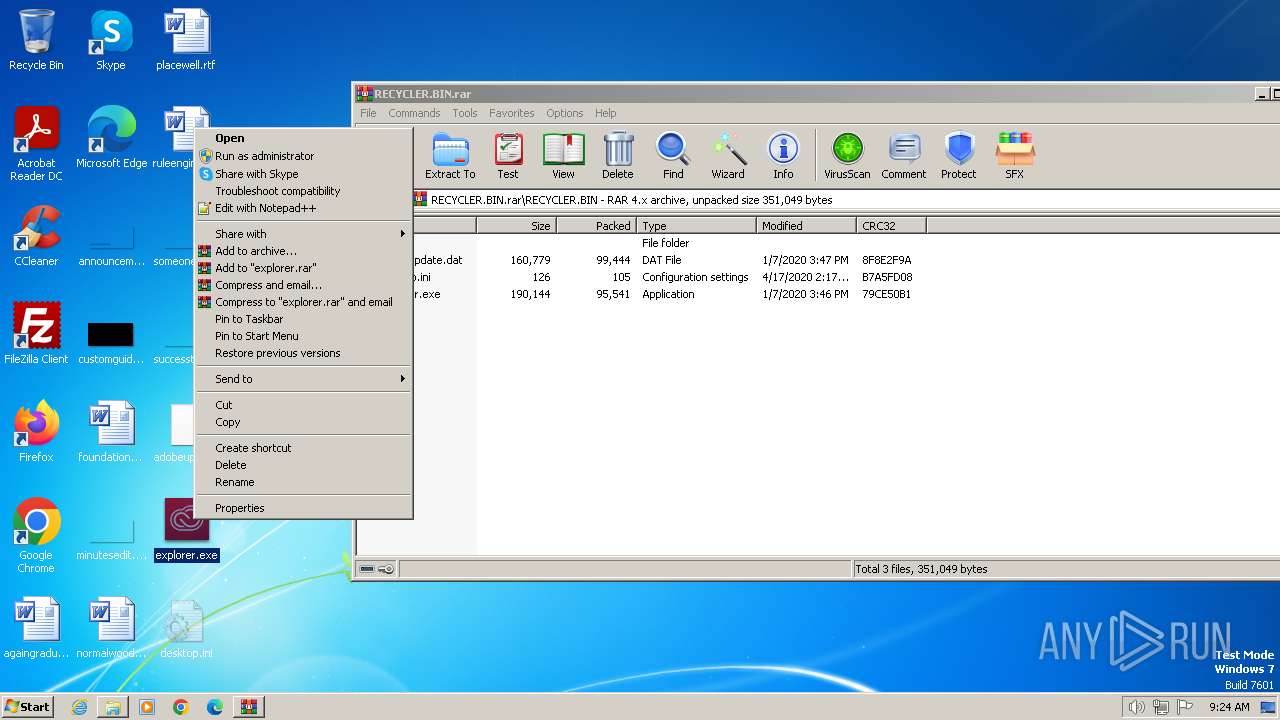Screen dimensions: 1280x720
Task: Launch the Wizard toolbar icon
Action: point(728,156)
